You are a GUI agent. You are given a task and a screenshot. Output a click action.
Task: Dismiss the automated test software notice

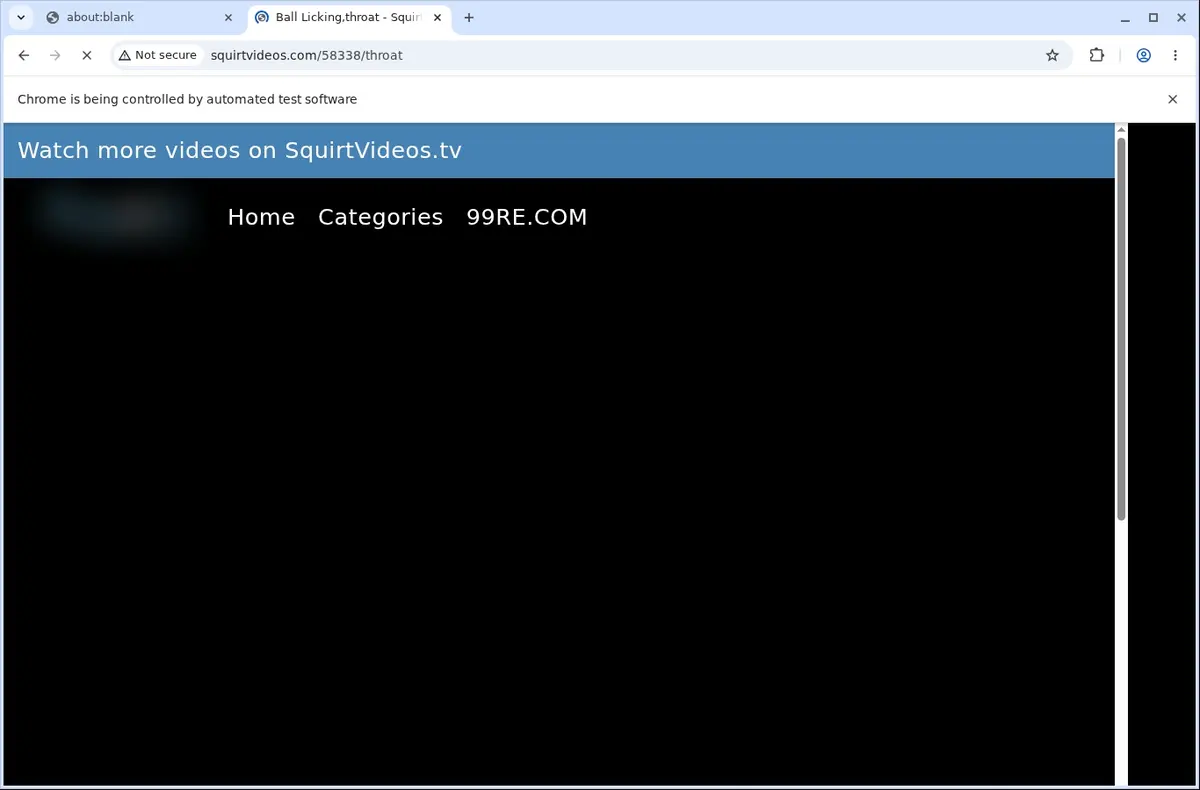pyautogui.click(x=1172, y=99)
